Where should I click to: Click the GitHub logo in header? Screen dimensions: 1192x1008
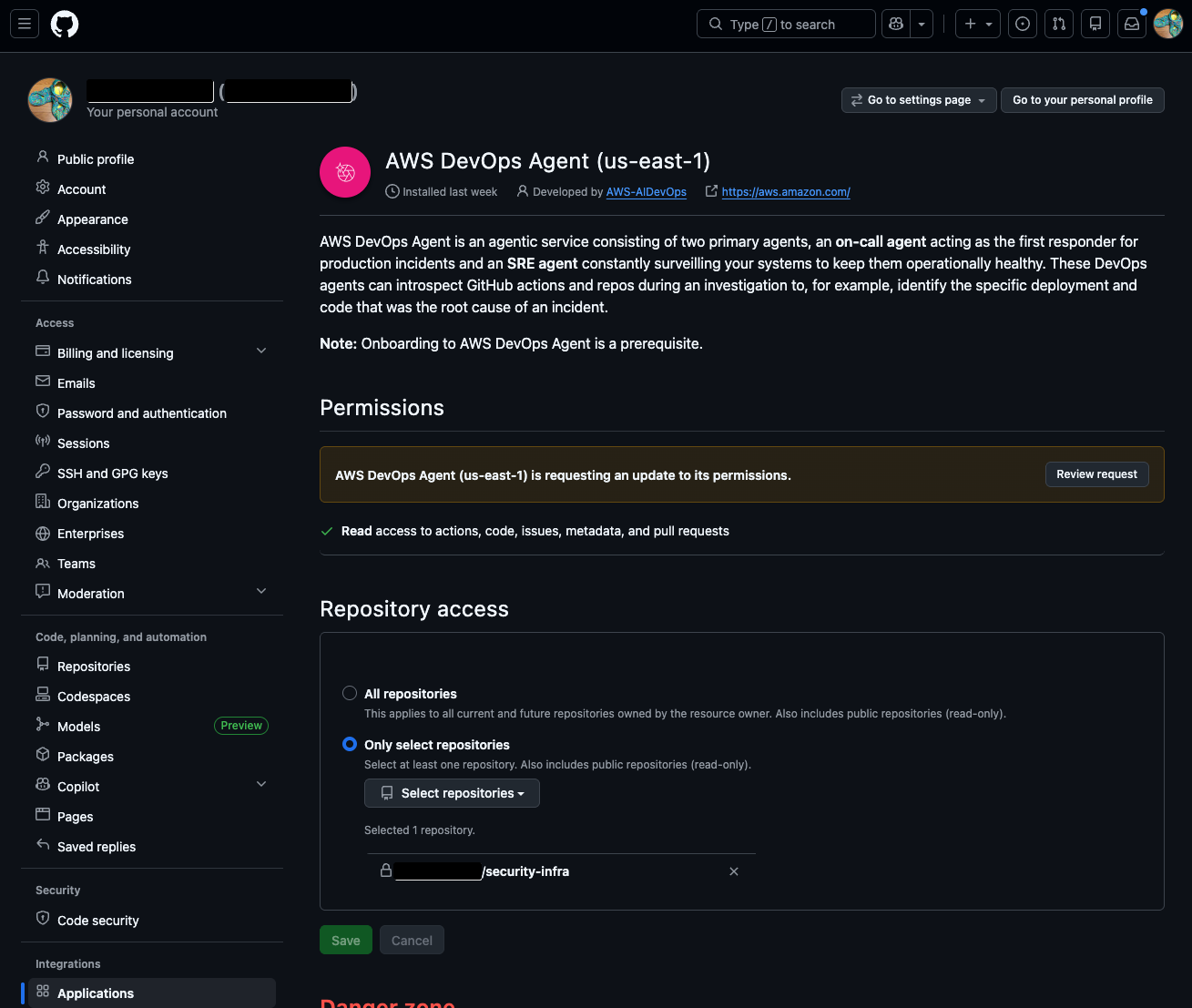(x=65, y=25)
